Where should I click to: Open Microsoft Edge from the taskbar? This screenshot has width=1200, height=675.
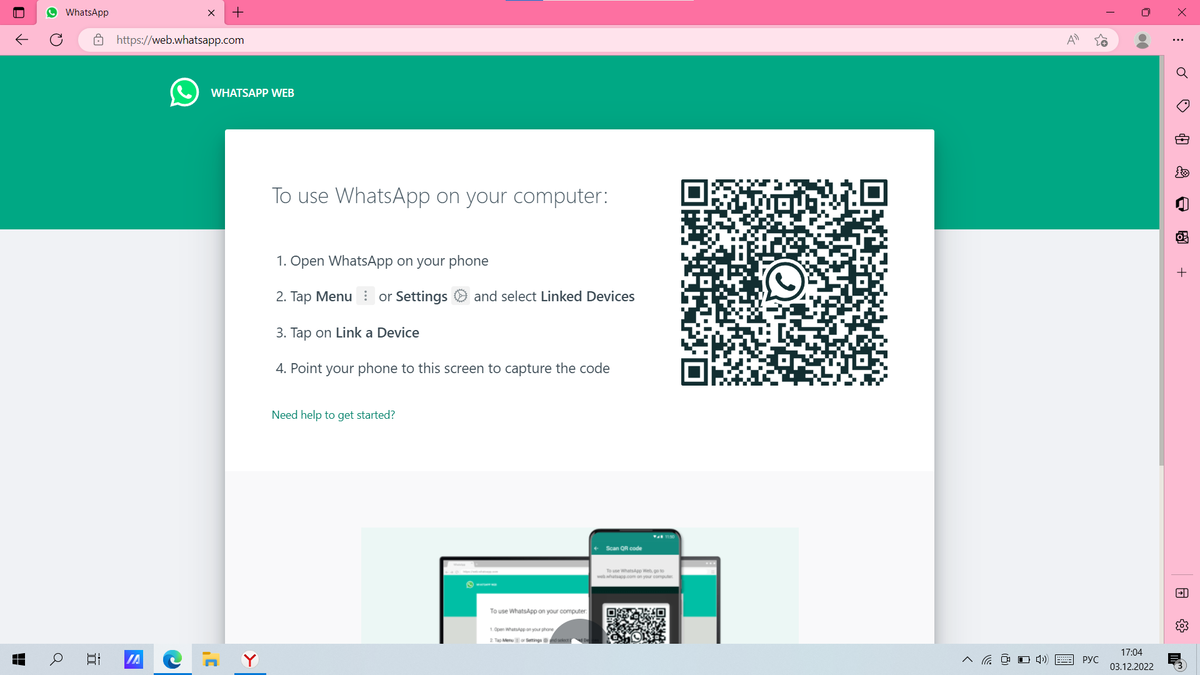172,659
